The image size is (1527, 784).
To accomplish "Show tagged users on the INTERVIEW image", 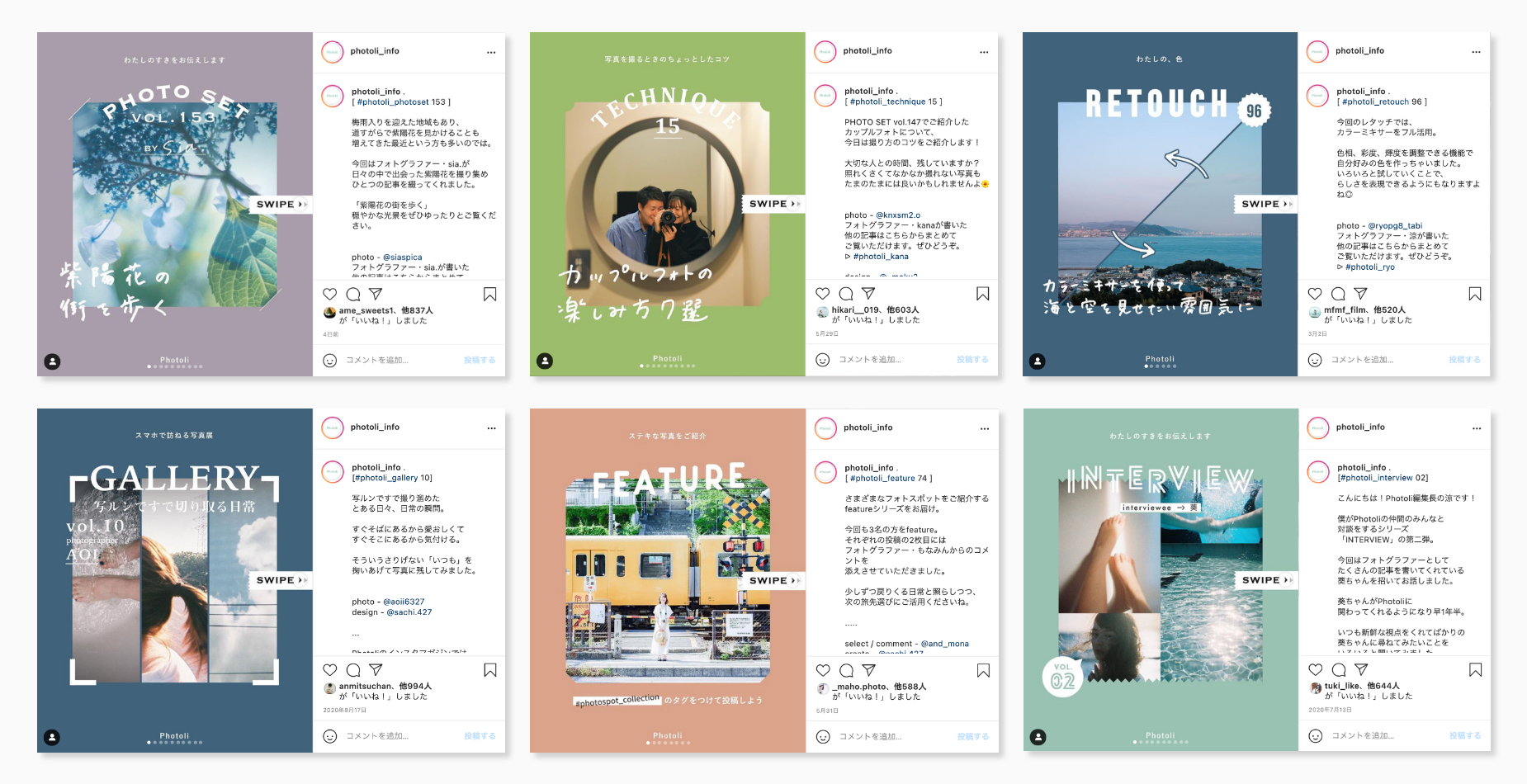I will click(1038, 737).
